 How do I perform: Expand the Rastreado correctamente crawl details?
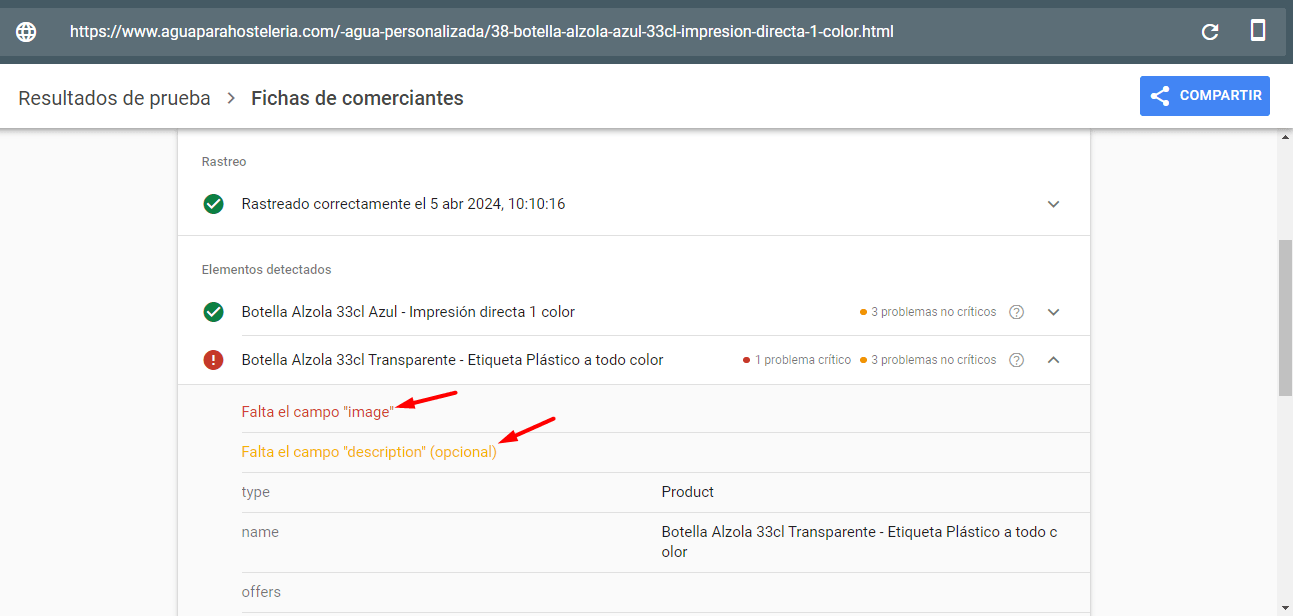(1053, 204)
